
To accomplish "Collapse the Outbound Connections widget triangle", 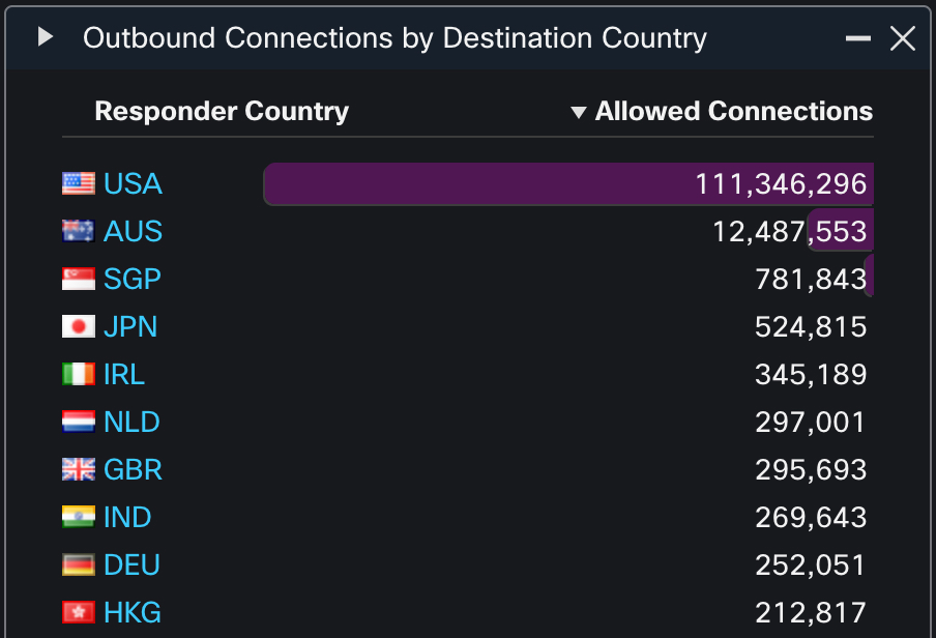I will coord(45,38).
